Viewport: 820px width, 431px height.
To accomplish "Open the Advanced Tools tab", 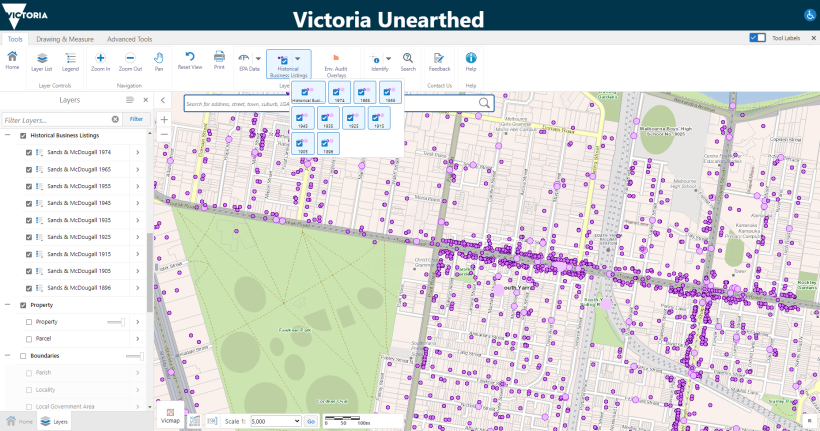I will click(129, 39).
